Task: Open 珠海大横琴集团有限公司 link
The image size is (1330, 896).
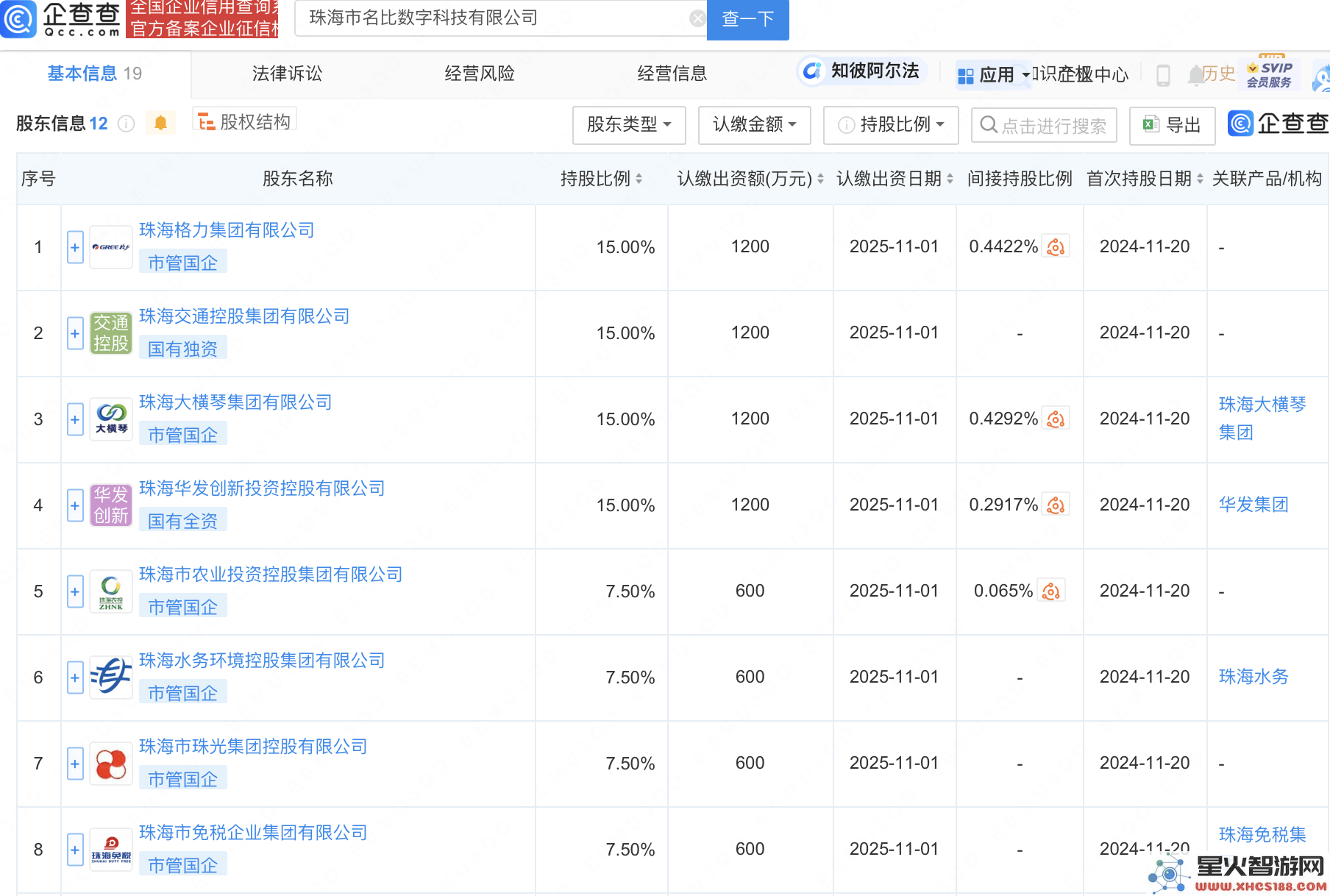Action: pyautogui.click(x=235, y=402)
